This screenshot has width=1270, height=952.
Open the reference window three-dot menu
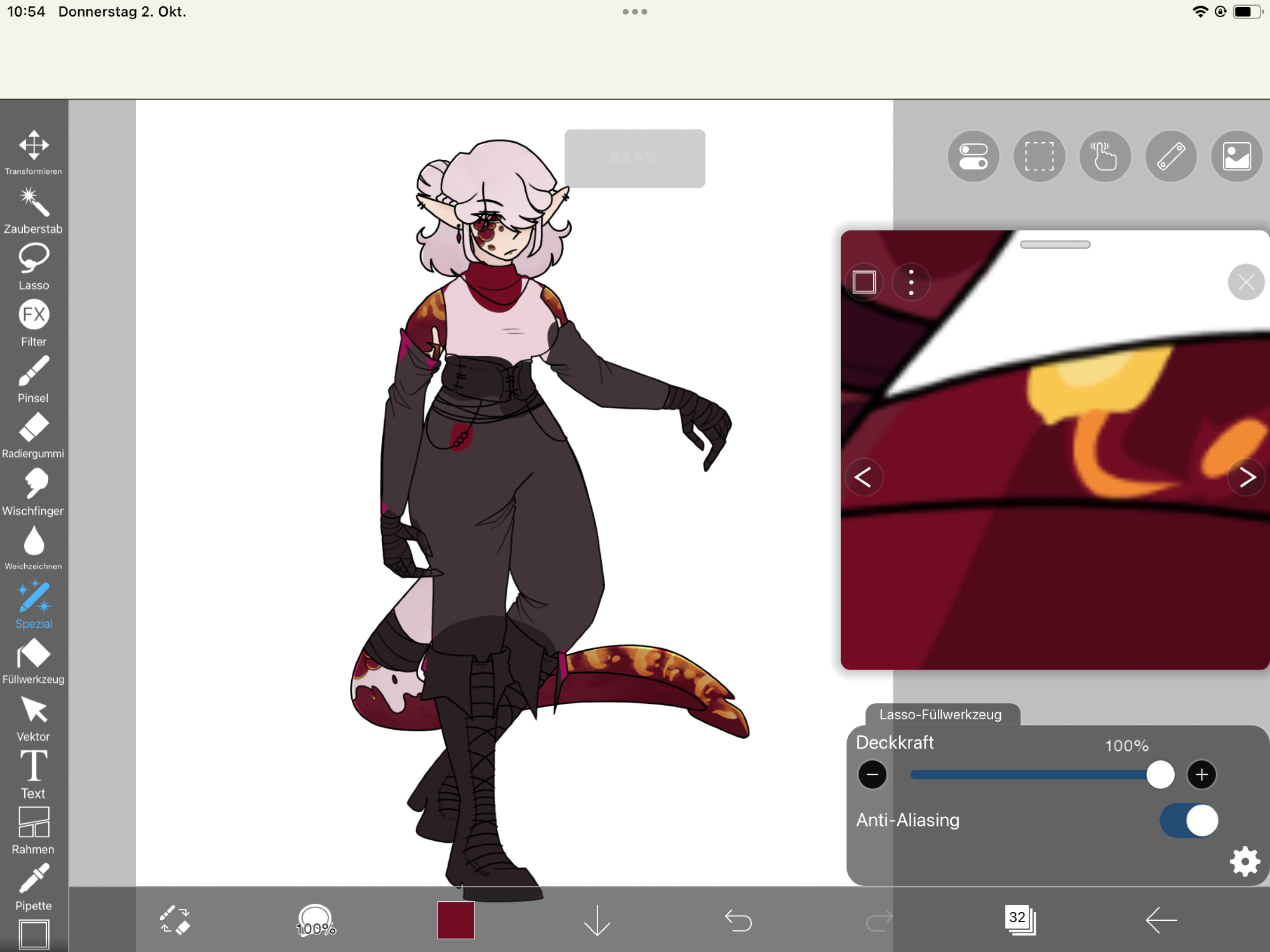911,282
